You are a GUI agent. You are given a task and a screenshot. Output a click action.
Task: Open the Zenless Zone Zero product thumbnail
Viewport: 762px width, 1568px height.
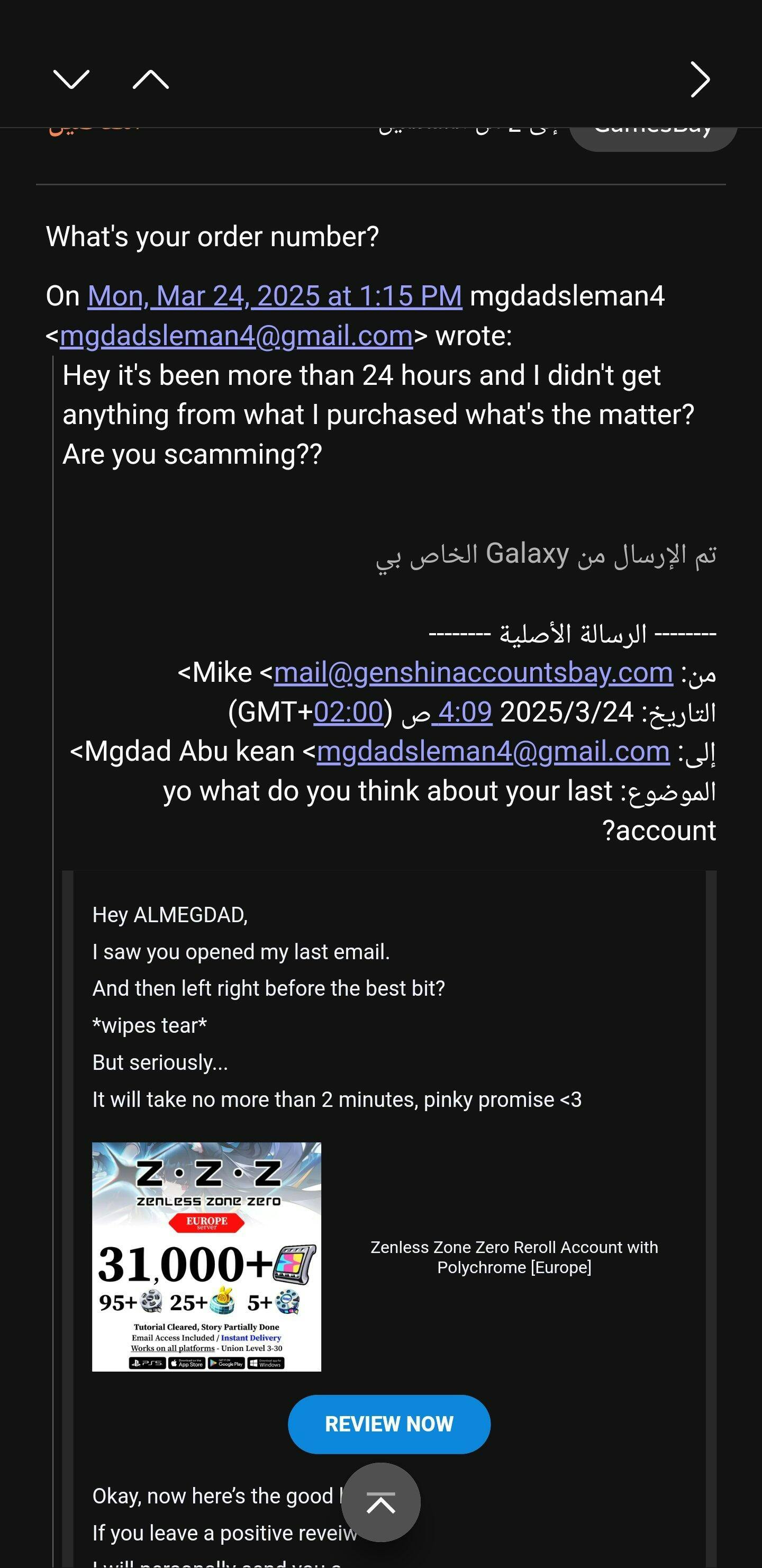pyautogui.click(x=206, y=1256)
